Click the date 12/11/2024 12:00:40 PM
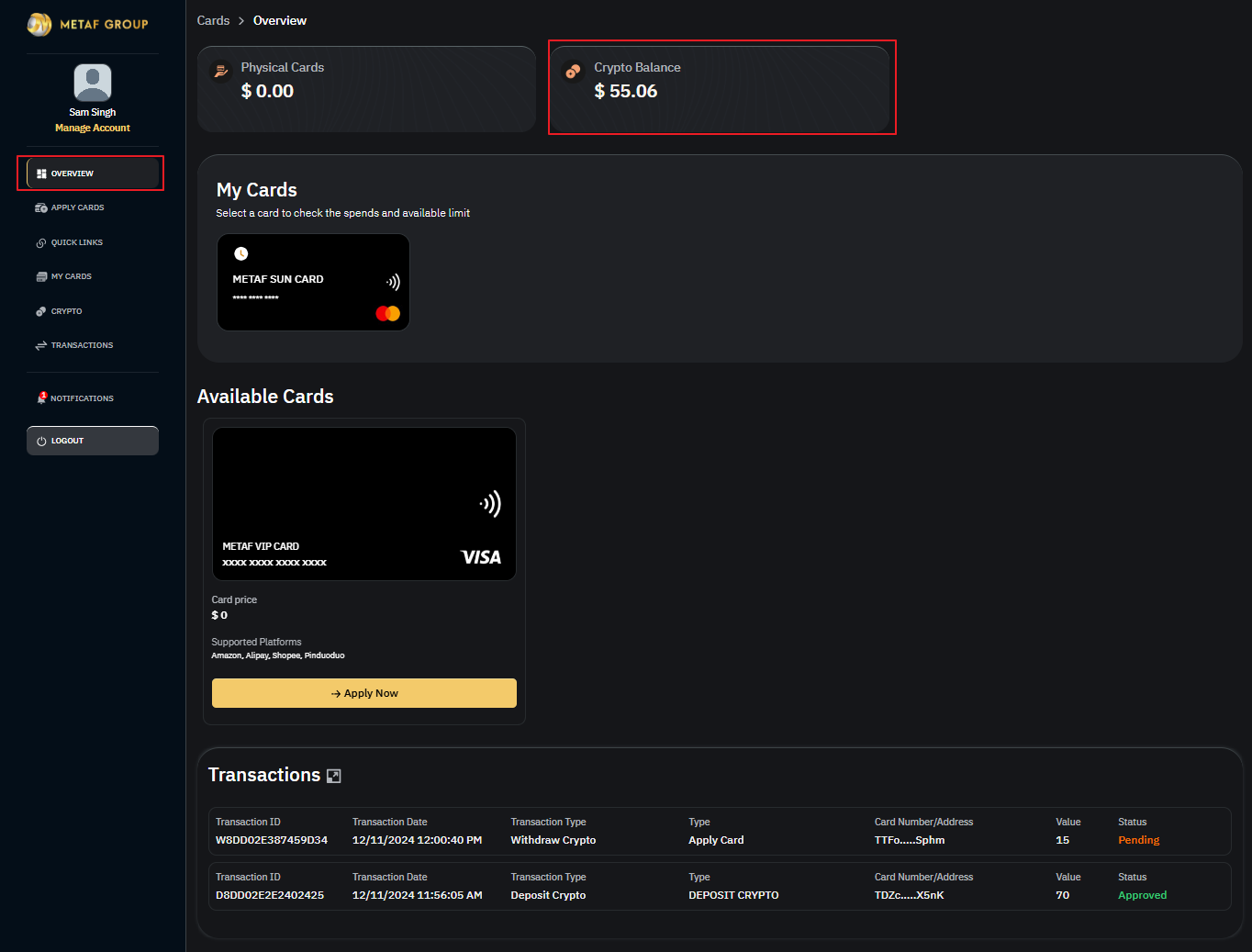The height and width of the screenshot is (952, 1252). tap(417, 840)
